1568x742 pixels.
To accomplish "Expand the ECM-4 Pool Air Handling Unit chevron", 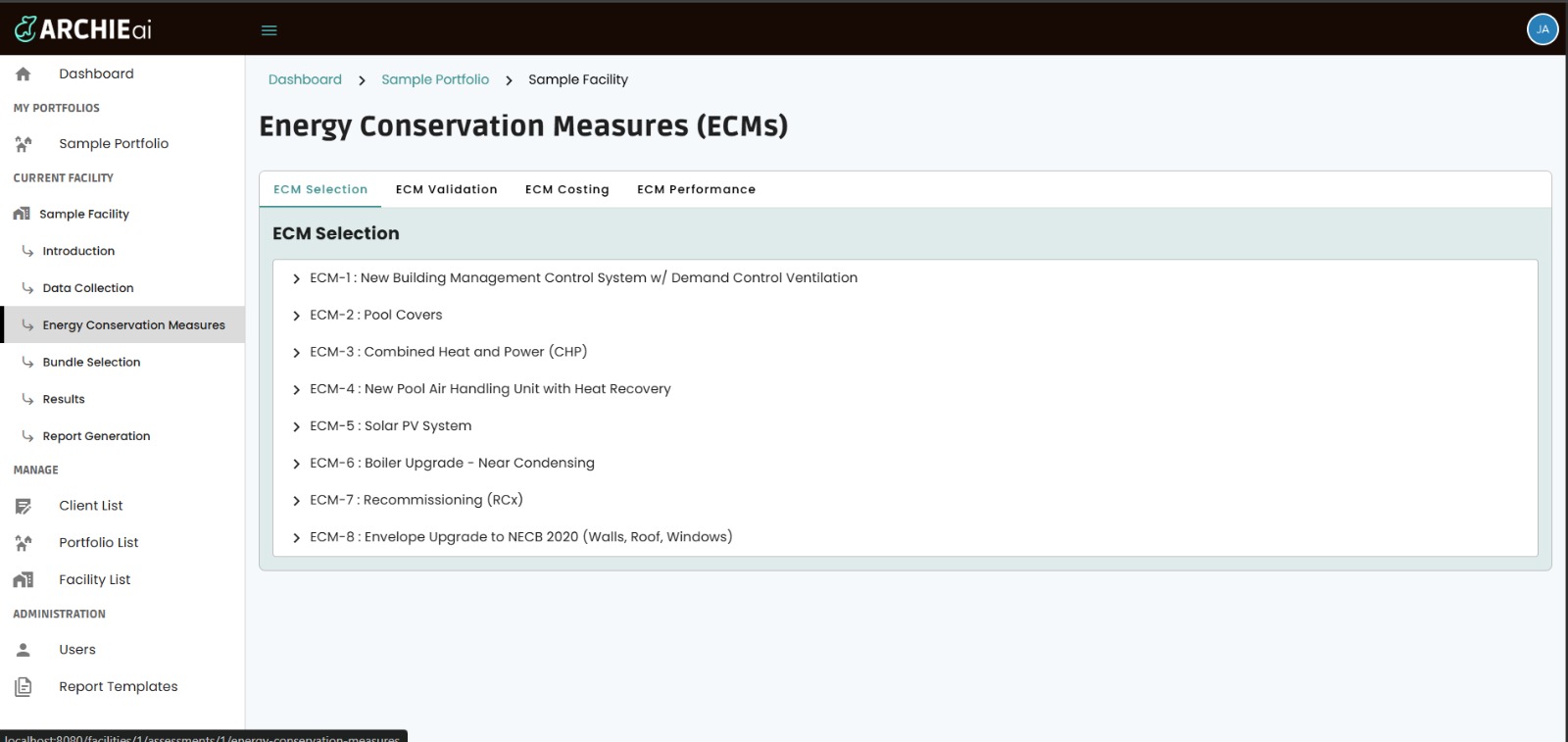I will coord(296,389).
